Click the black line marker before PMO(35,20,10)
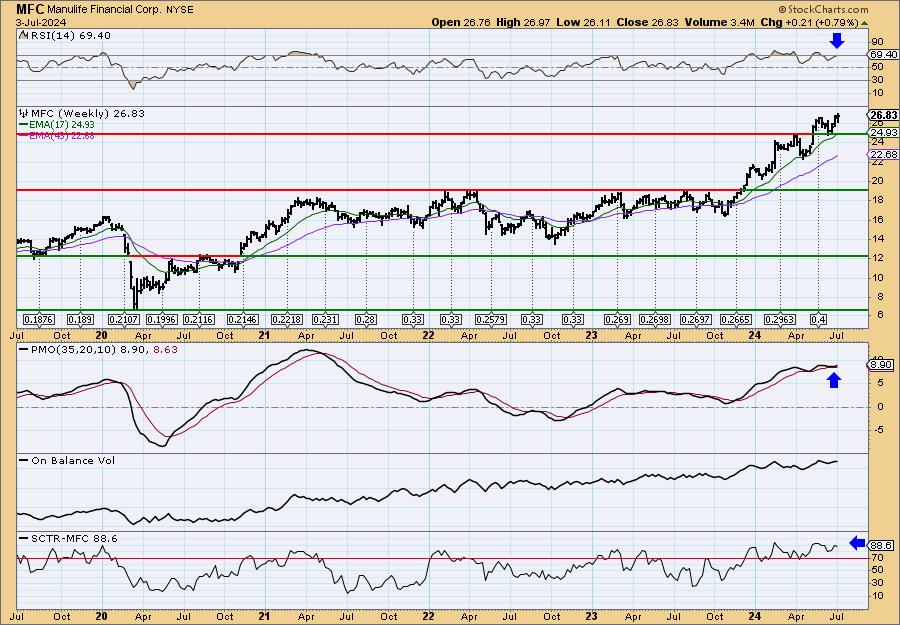This screenshot has width=900, height=625. (24, 349)
